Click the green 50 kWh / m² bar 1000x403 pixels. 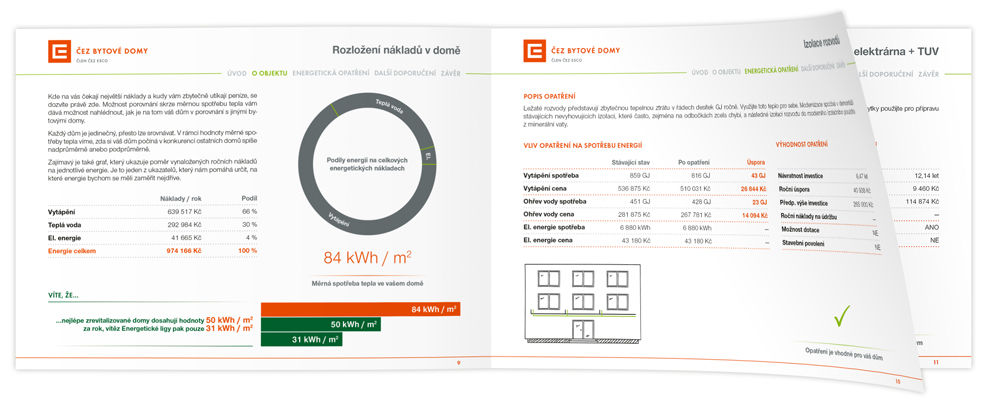[x=320, y=324]
